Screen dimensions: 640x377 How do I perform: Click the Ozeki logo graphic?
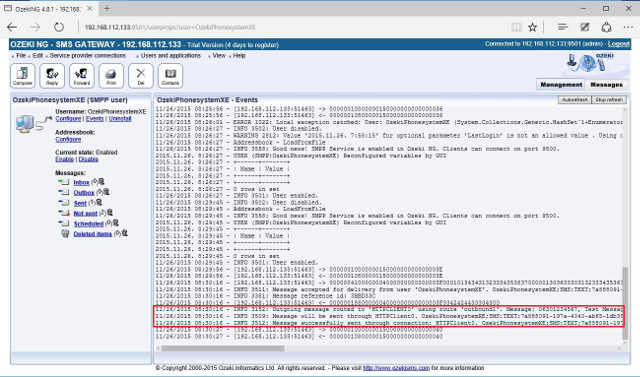[590, 63]
